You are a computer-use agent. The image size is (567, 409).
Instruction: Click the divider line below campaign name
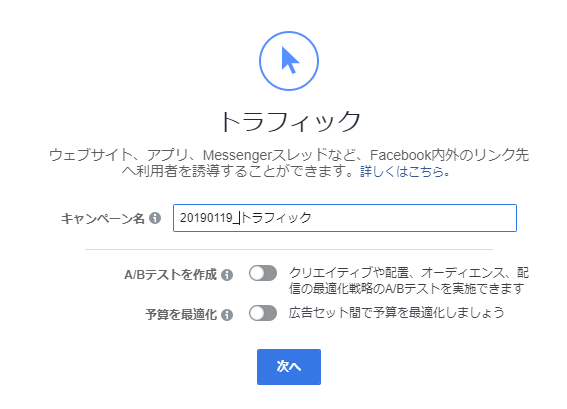pos(289,249)
